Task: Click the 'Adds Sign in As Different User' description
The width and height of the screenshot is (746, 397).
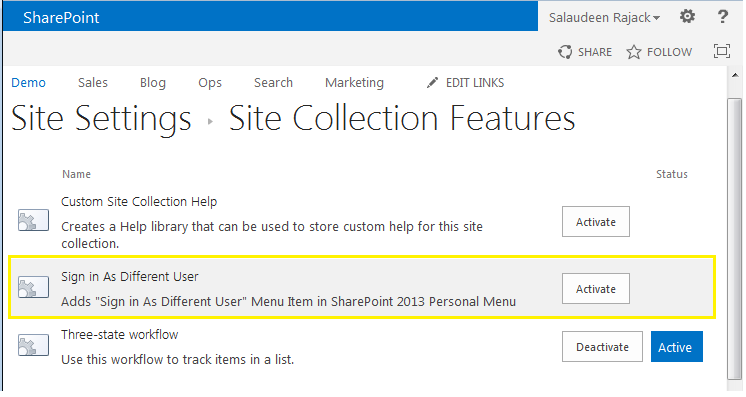Action: pos(288,302)
